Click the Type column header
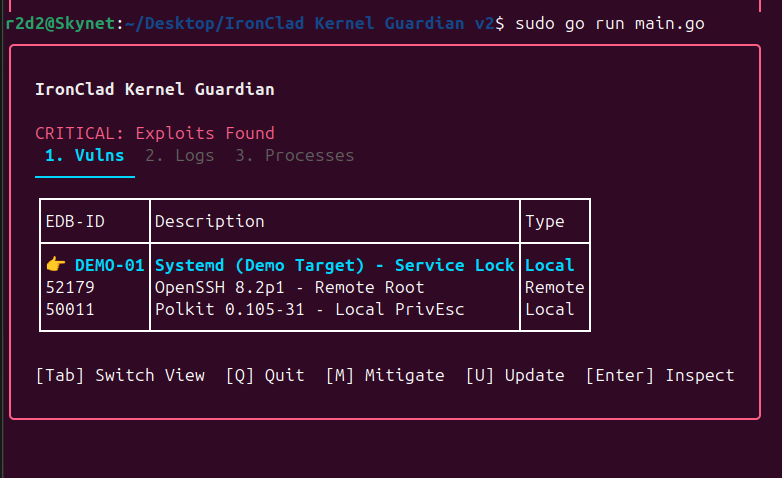782x478 pixels. [545, 221]
